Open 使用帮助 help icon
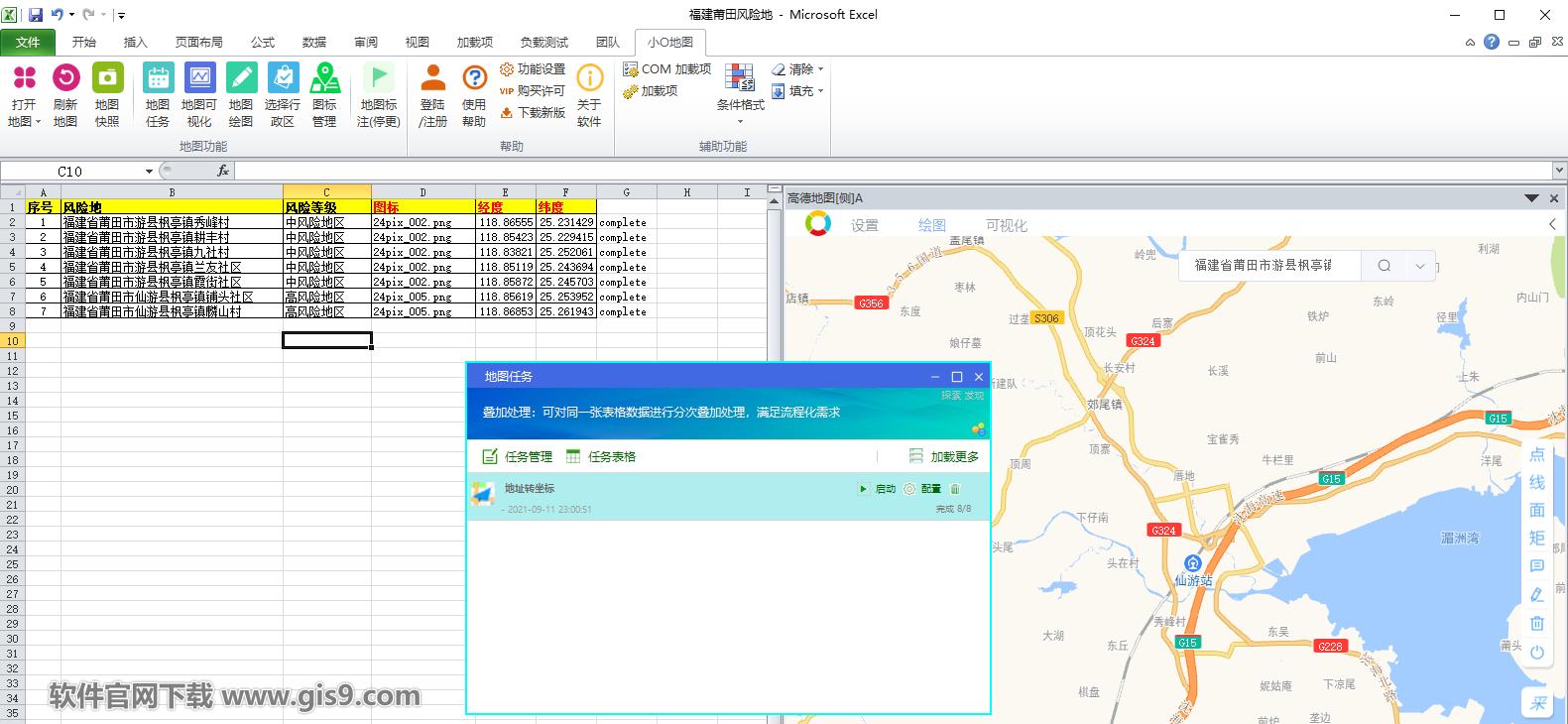1568x724 pixels. click(474, 78)
